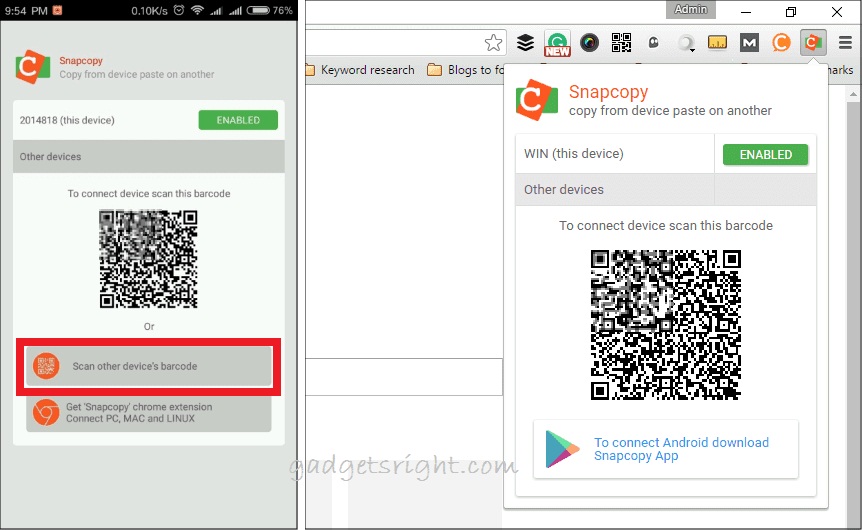
Task: Tap Other devices header on phone
Action: click(x=148, y=157)
